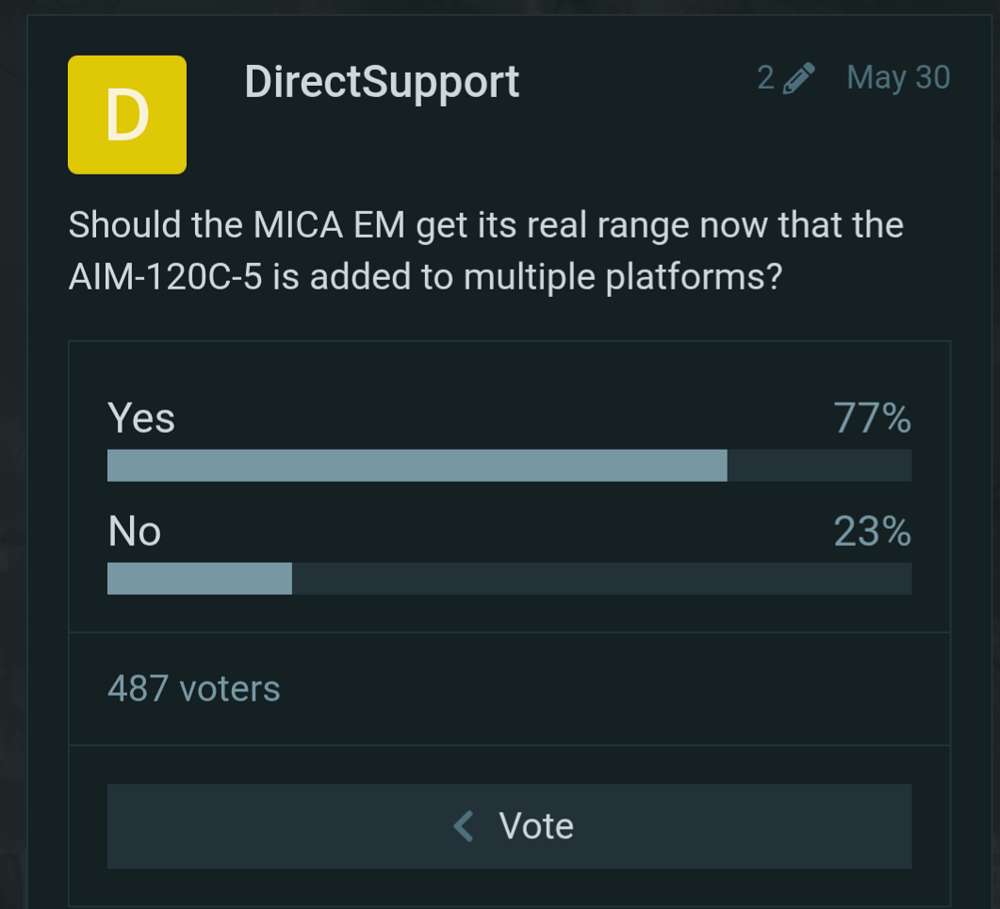1000x909 pixels.
Task: Select the No option label
Action: (135, 531)
